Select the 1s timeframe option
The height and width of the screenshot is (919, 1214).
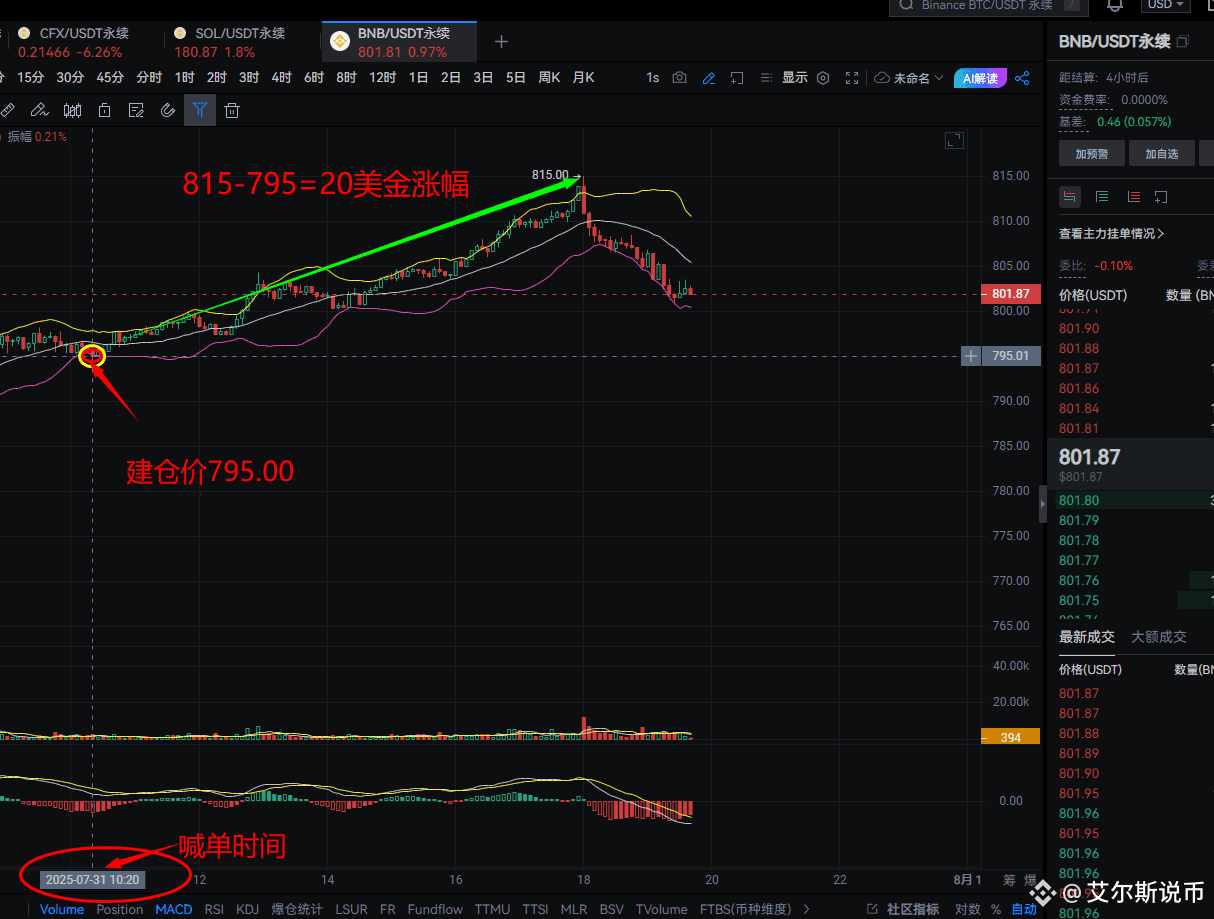(653, 78)
